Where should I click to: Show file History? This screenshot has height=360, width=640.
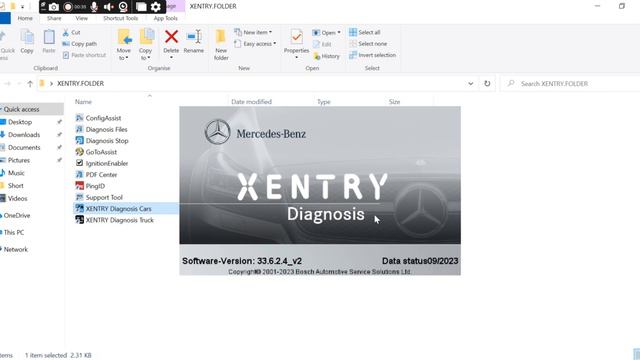pos(326,56)
